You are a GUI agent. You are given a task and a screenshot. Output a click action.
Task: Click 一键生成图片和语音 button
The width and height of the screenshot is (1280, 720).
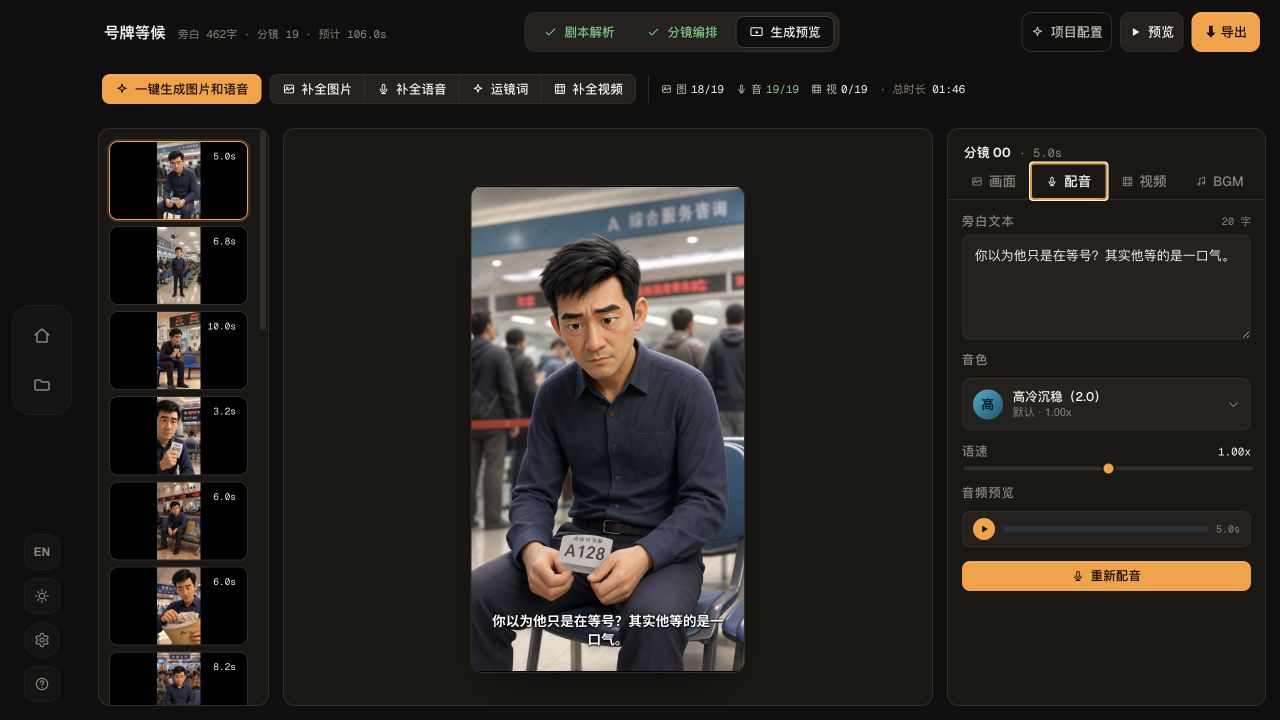[182, 89]
